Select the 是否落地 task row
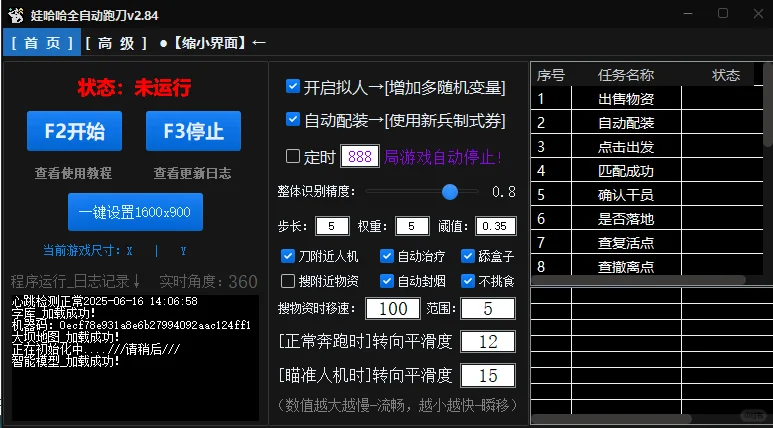This screenshot has width=773, height=428. (x=647, y=219)
